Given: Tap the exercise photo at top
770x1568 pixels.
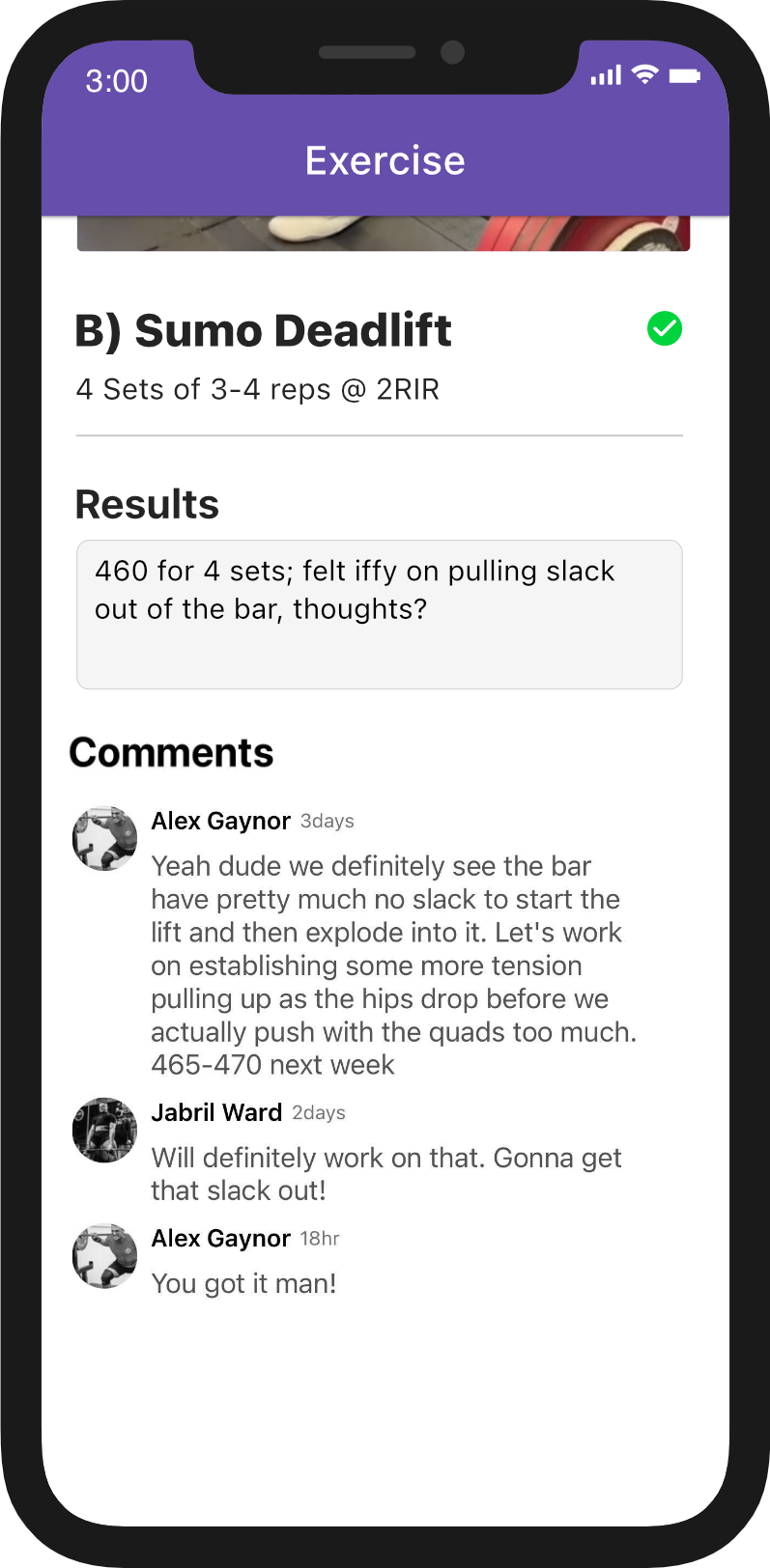Looking at the screenshot, I should [384, 234].
